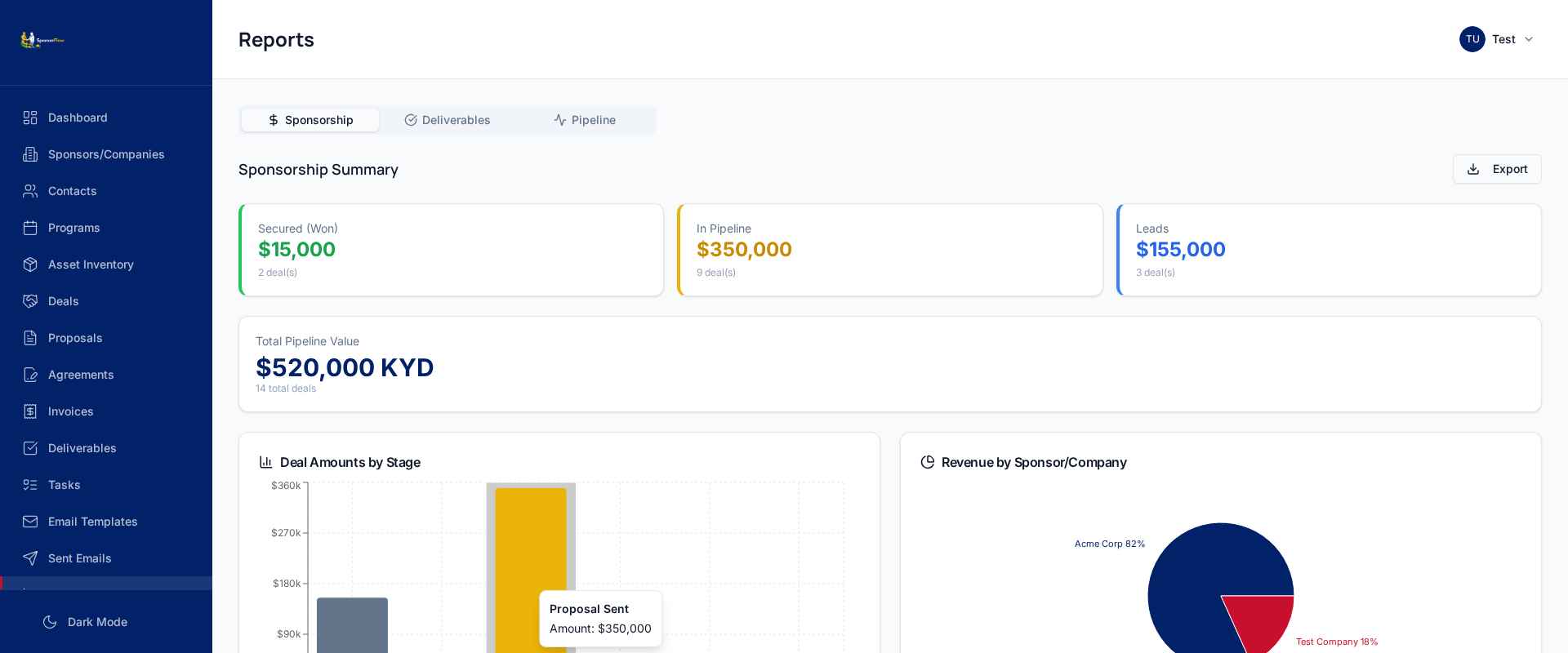This screenshot has height=653, width=1568.
Task: Open the Deliverables report tab
Action: [448, 120]
